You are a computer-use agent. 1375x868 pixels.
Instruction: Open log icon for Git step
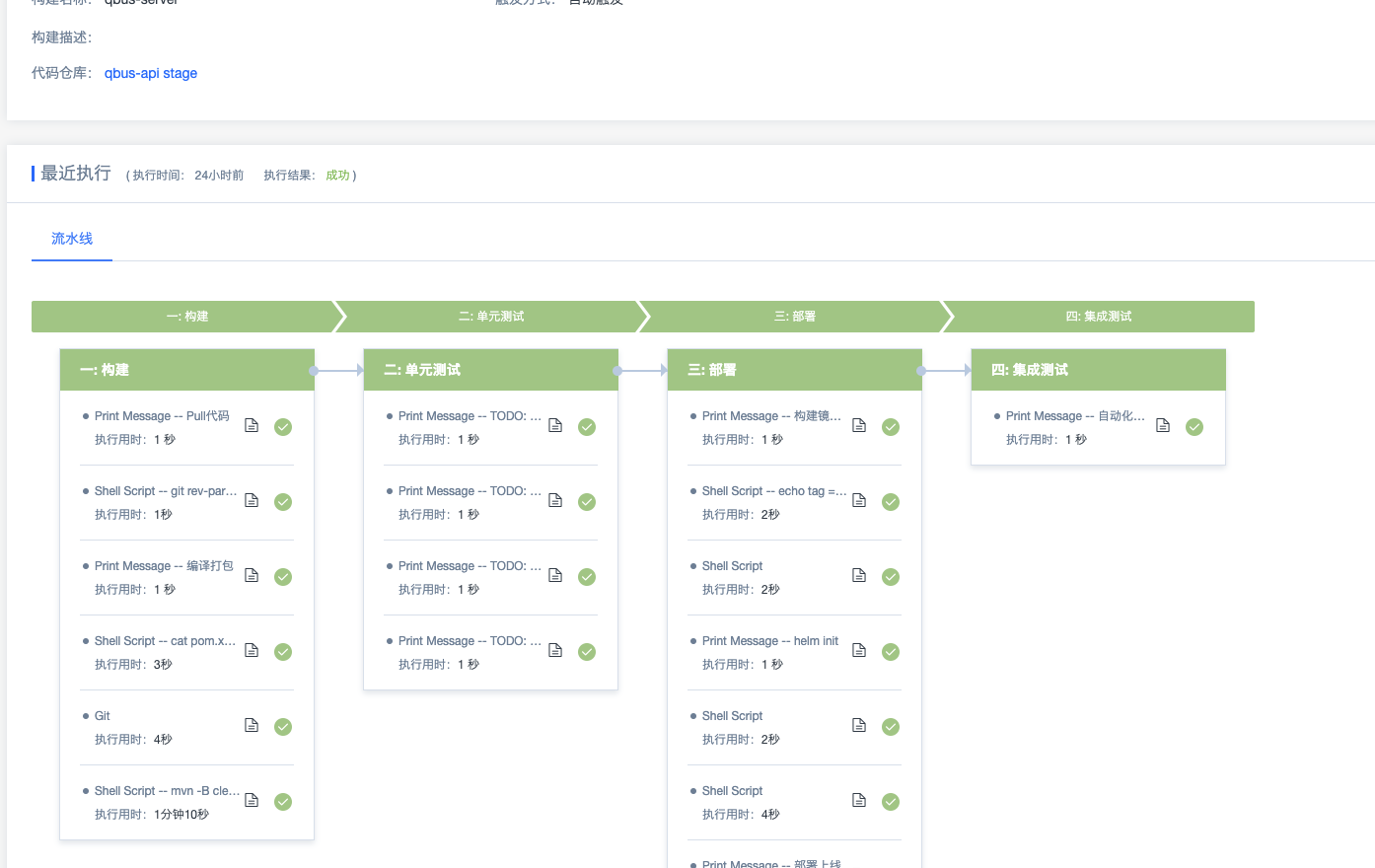click(252, 726)
